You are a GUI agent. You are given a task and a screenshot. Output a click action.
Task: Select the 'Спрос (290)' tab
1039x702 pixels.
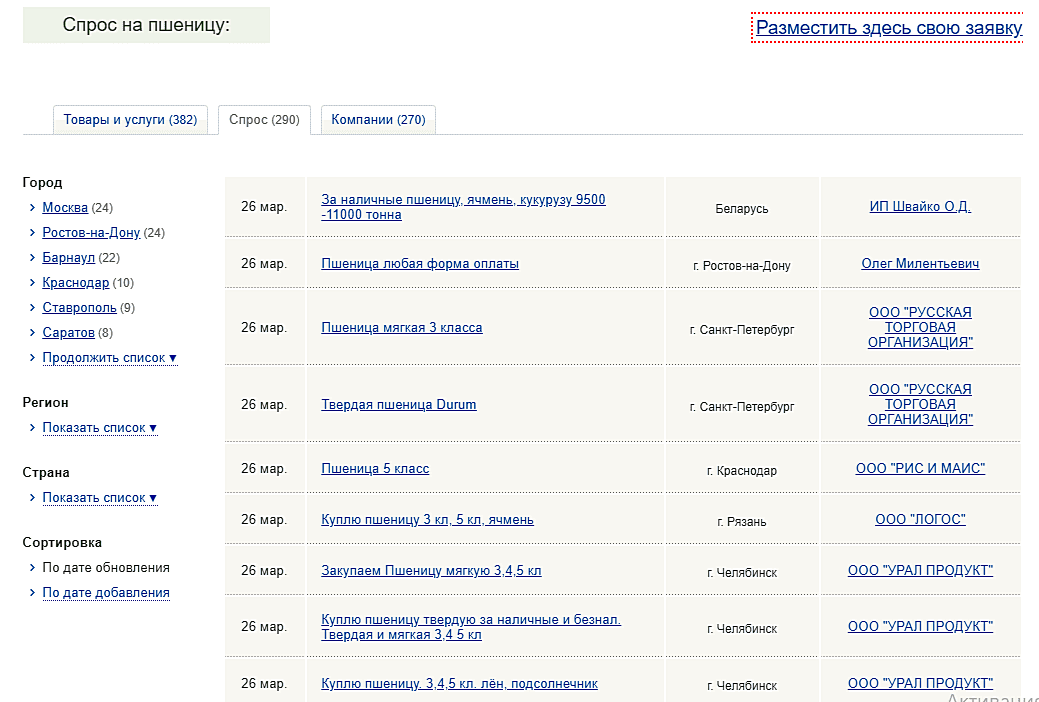[264, 120]
